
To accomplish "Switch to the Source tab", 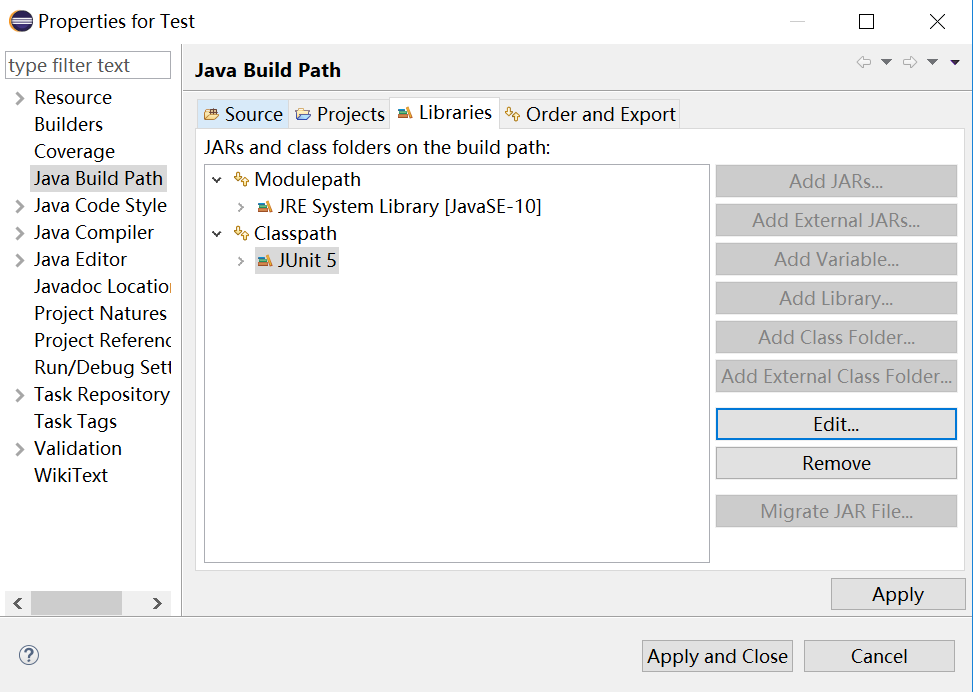I will tap(243, 114).
